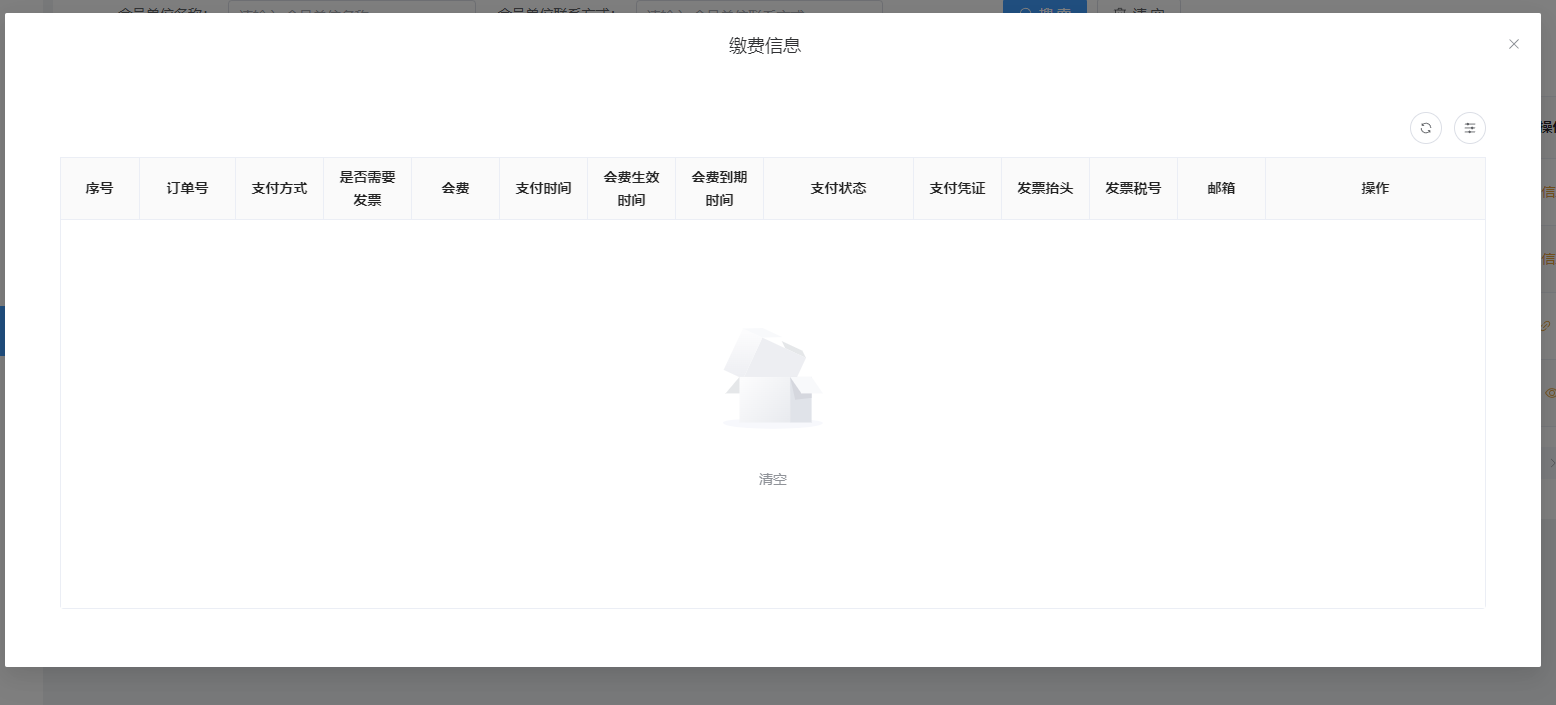
Task: Click the 支付凭证 column header
Action: point(957,188)
